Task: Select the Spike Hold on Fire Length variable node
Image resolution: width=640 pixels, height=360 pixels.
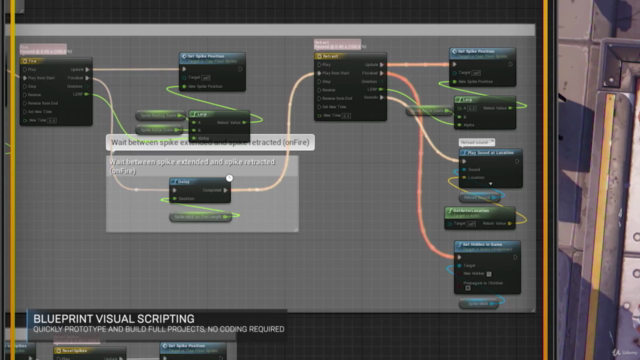Action: tap(200, 217)
